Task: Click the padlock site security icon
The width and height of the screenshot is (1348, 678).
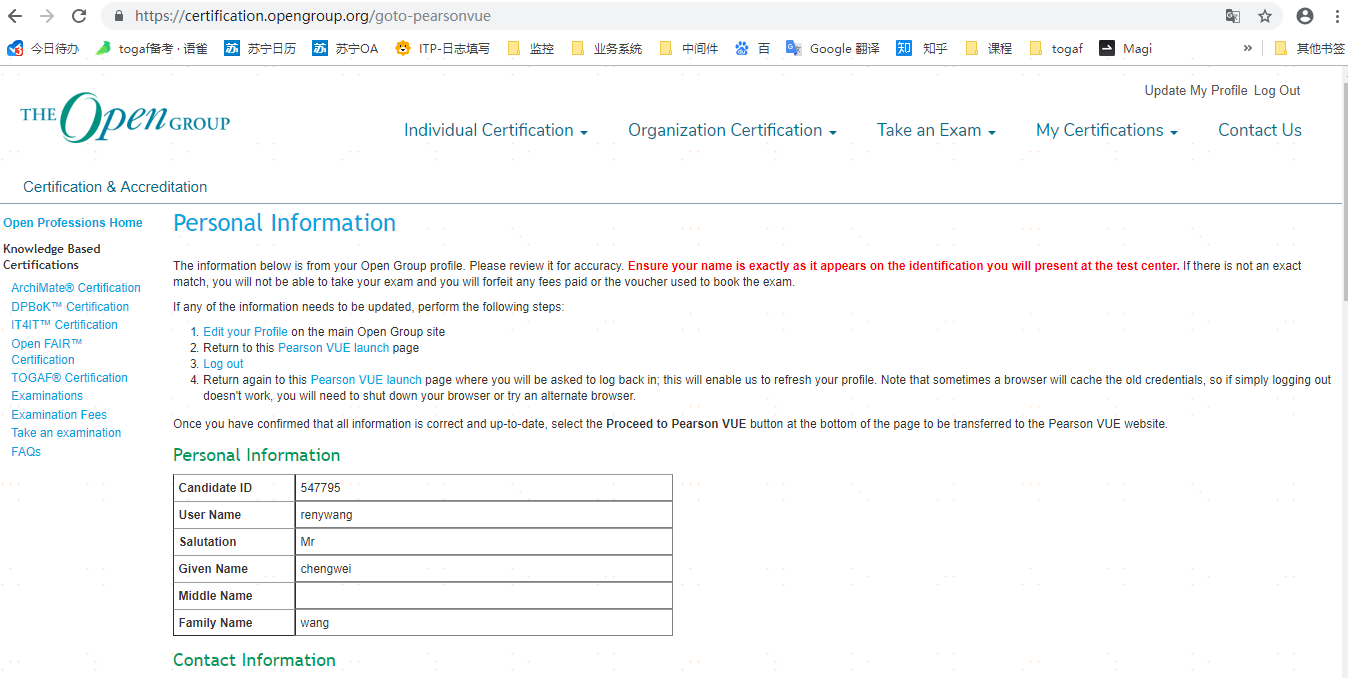Action: [119, 16]
